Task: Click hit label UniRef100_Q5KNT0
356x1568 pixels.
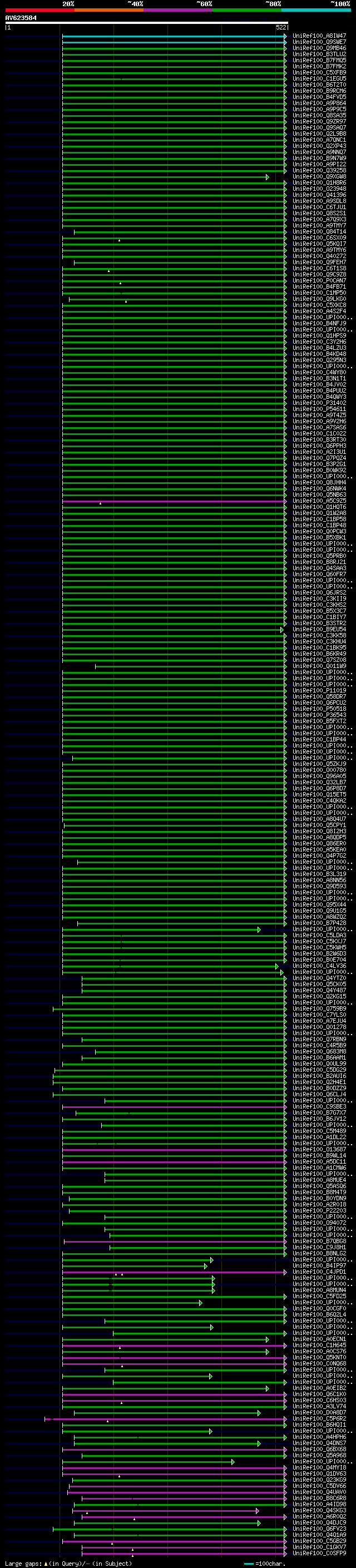Action: point(319,1357)
